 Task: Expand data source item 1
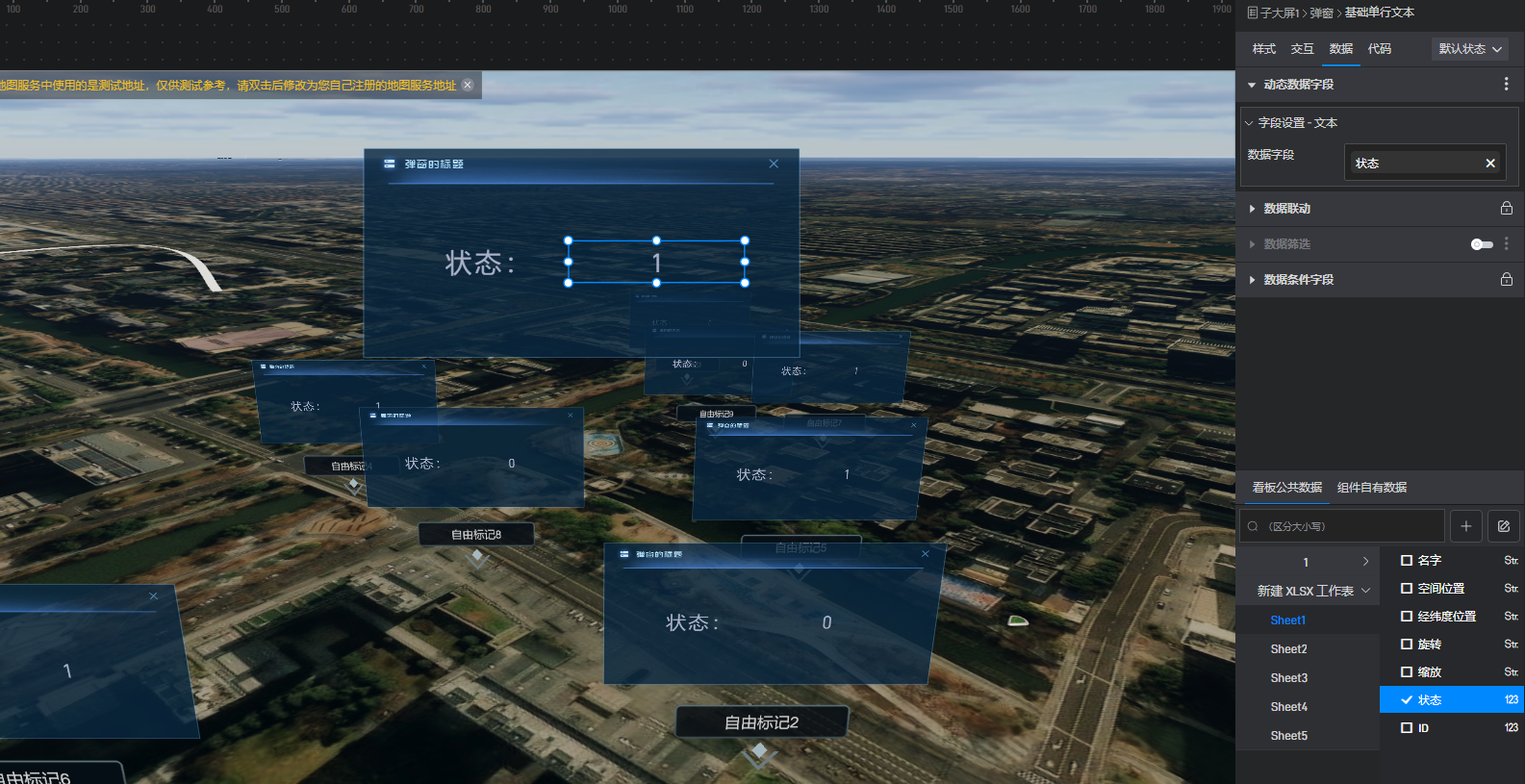click(1365, 562)
